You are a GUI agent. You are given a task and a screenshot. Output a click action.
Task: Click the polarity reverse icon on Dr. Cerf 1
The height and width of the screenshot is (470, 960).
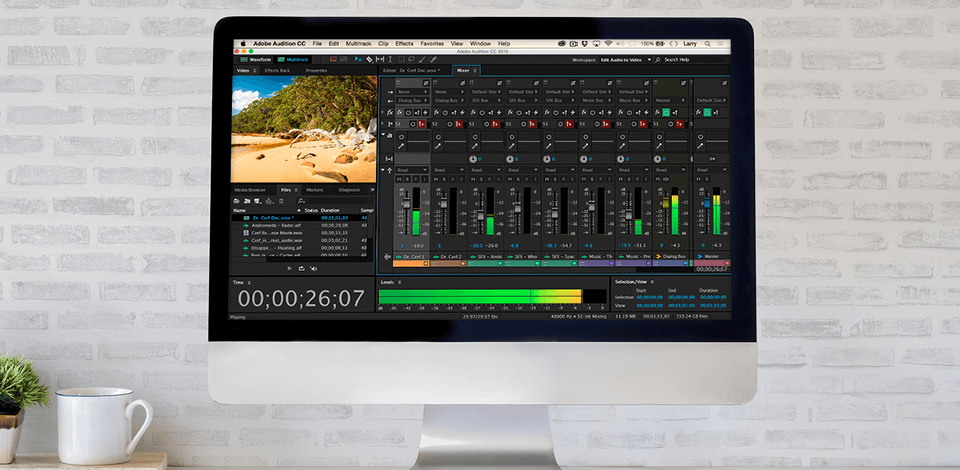pos(426,83)
